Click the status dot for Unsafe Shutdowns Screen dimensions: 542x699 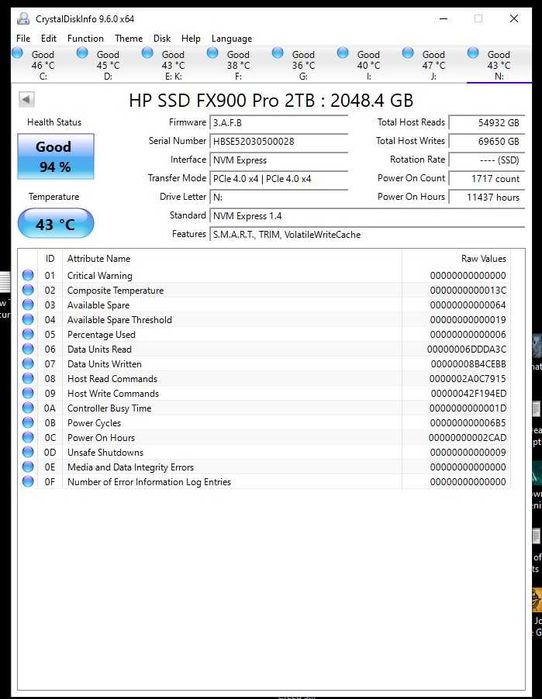click(x=28, y=452)
